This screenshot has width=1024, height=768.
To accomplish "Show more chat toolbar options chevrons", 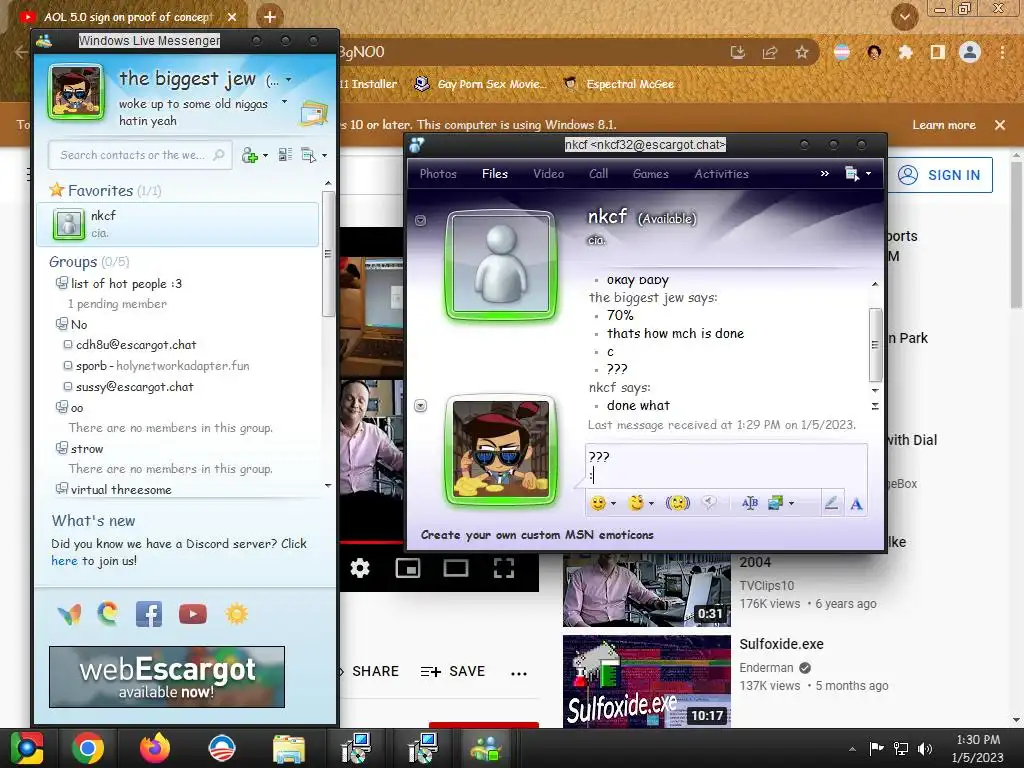I will (x=825, y=173).
